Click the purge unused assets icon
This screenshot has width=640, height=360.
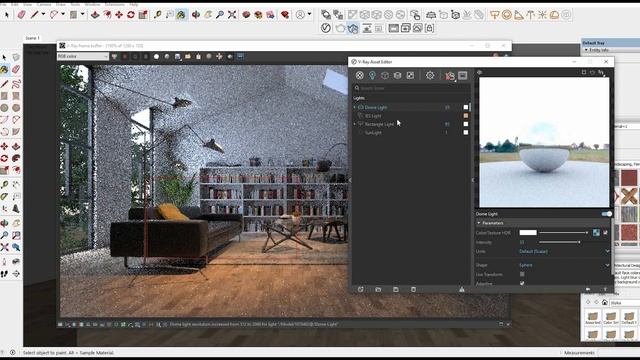point(462,289)
